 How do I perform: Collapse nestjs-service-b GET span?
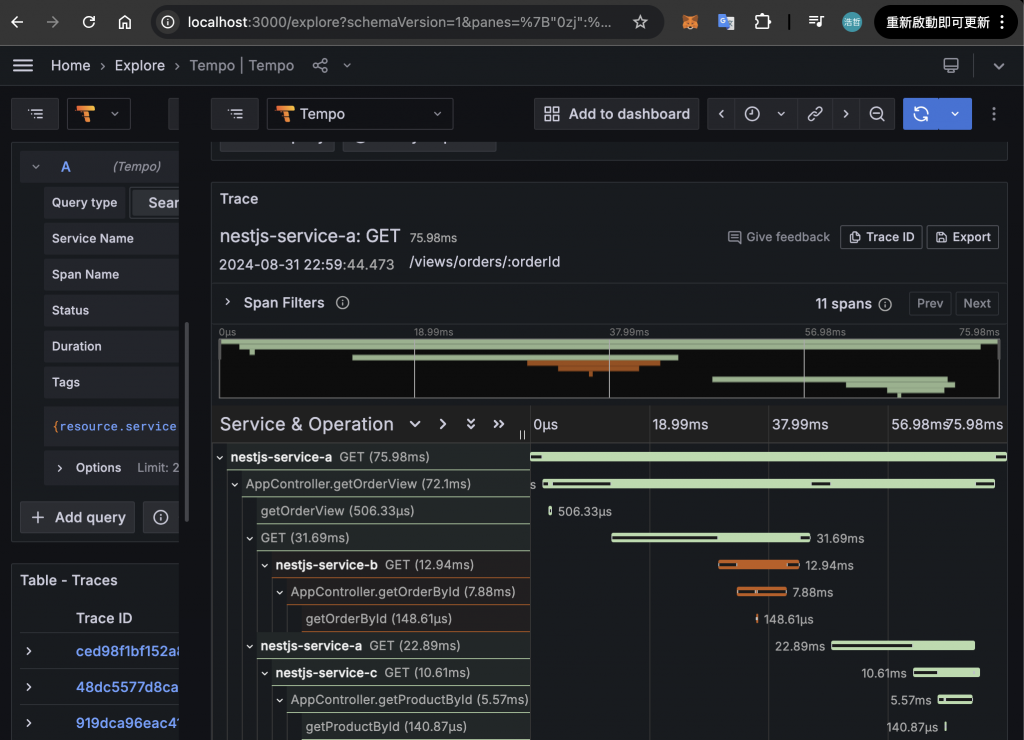[265, 566]
